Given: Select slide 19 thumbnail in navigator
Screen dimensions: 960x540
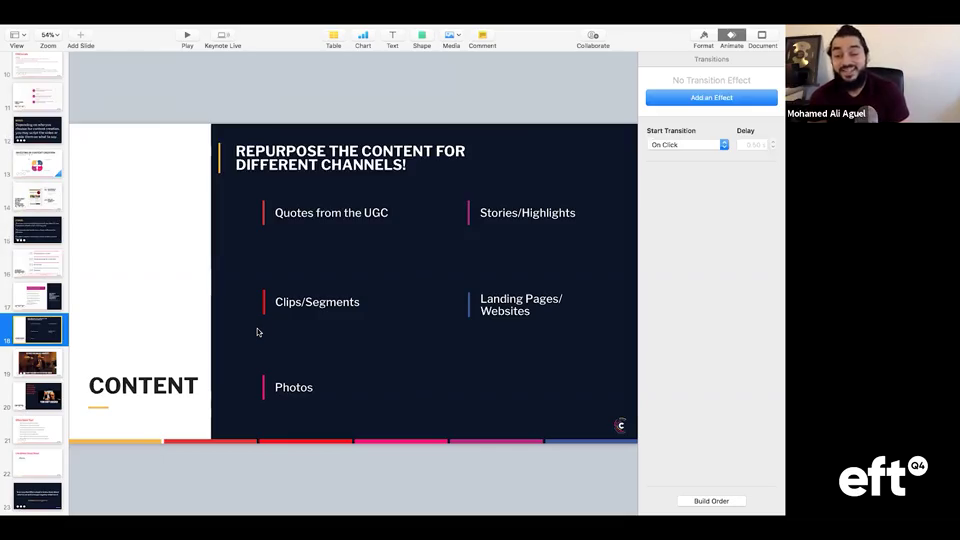Looking at the screenshot, I should (38, 363).
